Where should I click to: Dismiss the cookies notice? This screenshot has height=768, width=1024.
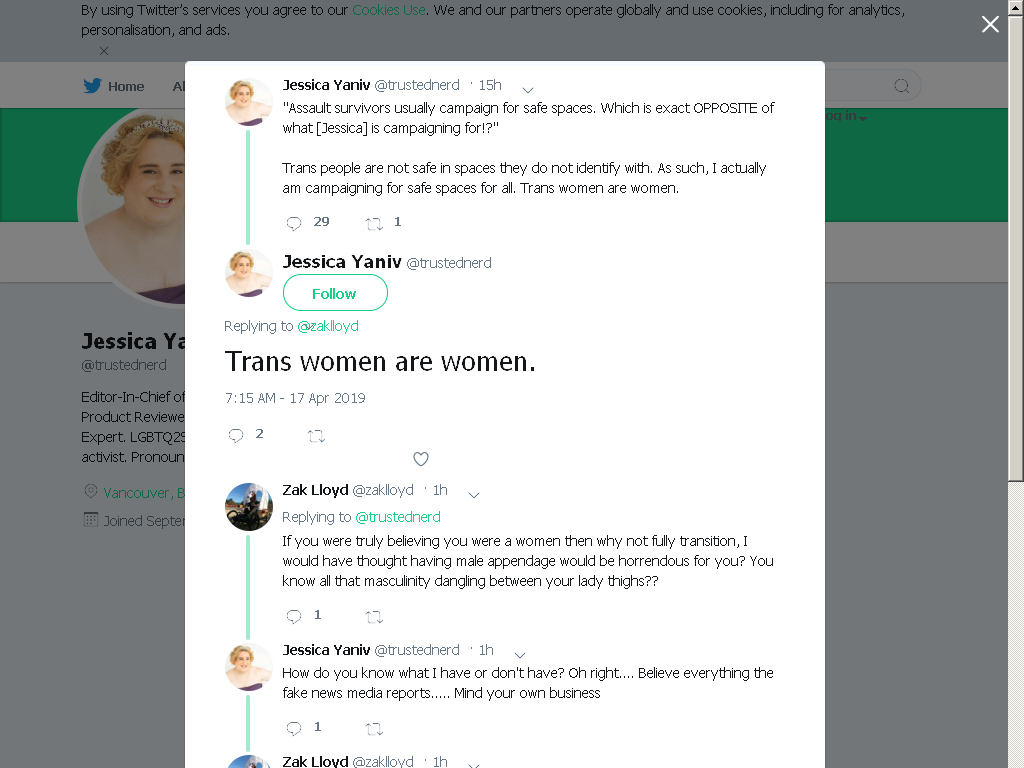point(104,50)
